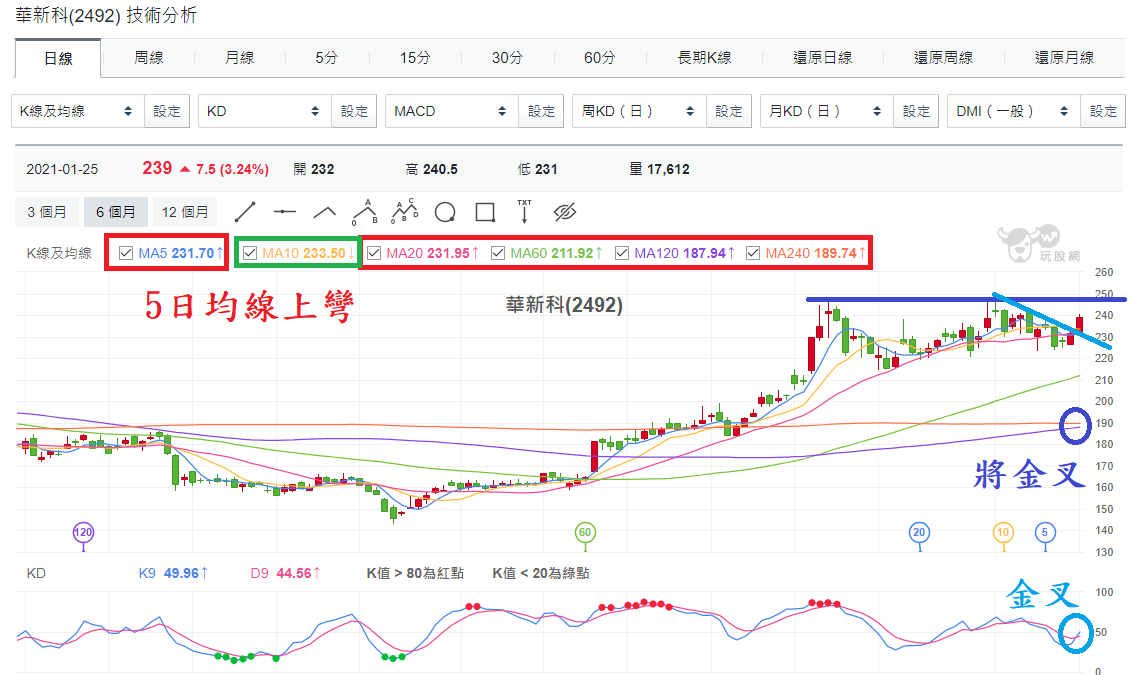Click the blue 20 marker on chart

point(919,532)
